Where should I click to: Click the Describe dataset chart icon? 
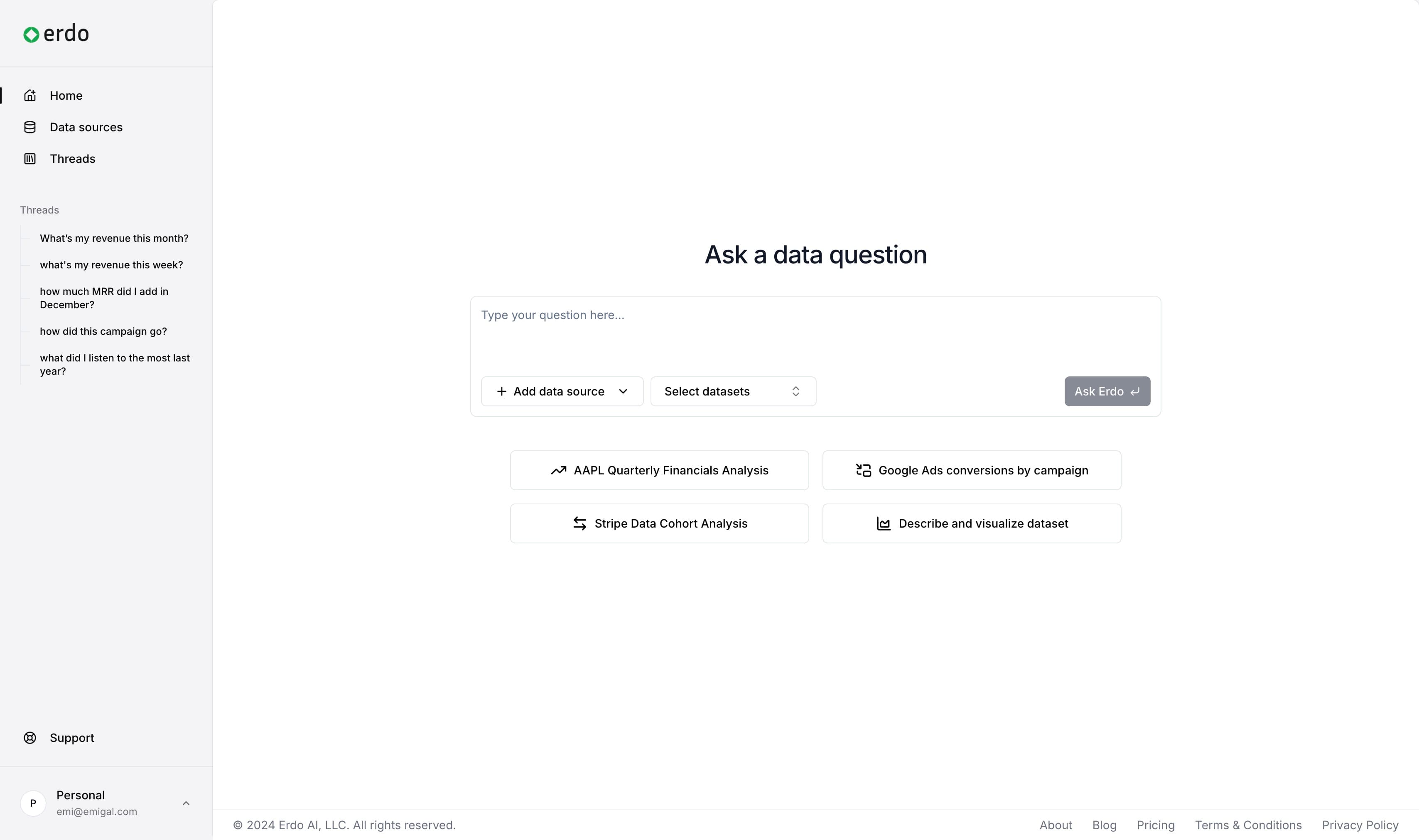click(883, 523)
